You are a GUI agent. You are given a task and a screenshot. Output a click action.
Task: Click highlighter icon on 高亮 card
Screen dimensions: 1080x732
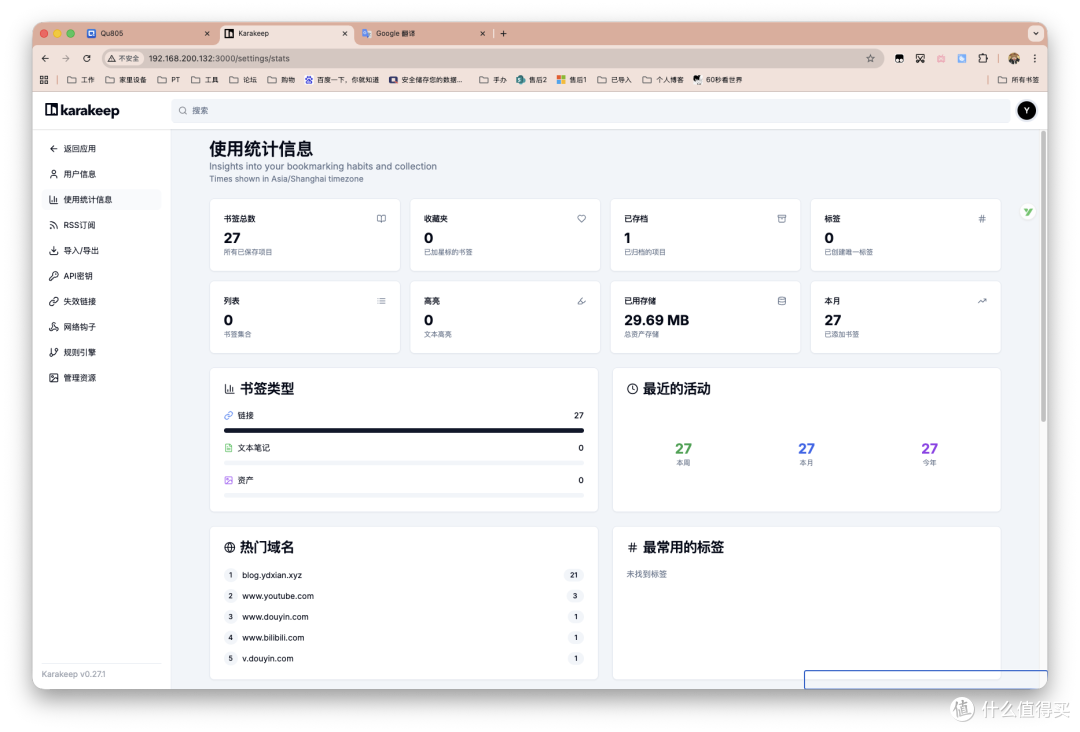[x=581, y=301]
